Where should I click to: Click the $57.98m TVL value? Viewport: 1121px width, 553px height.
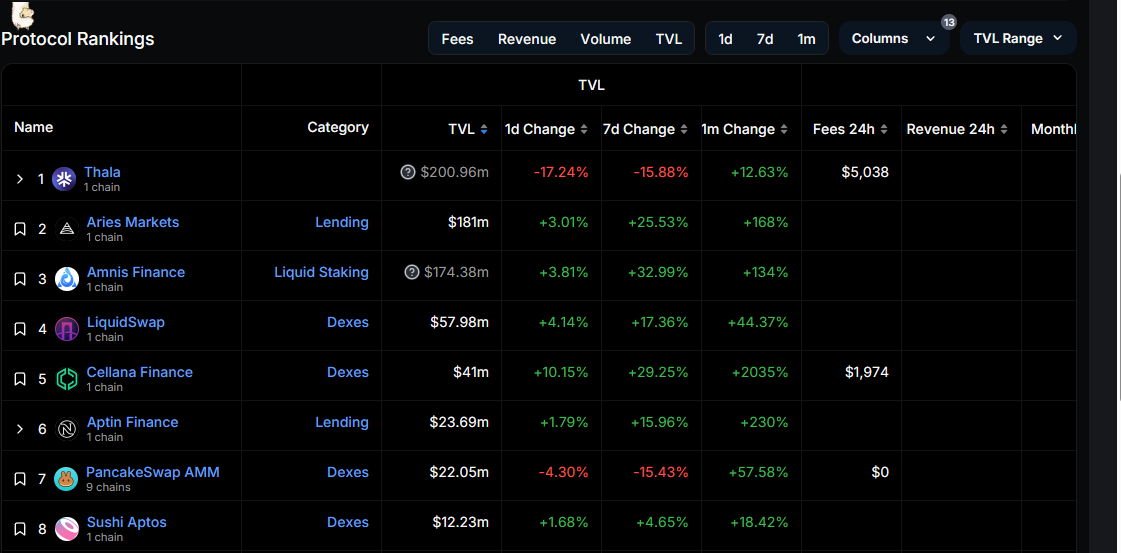point(460,322)
